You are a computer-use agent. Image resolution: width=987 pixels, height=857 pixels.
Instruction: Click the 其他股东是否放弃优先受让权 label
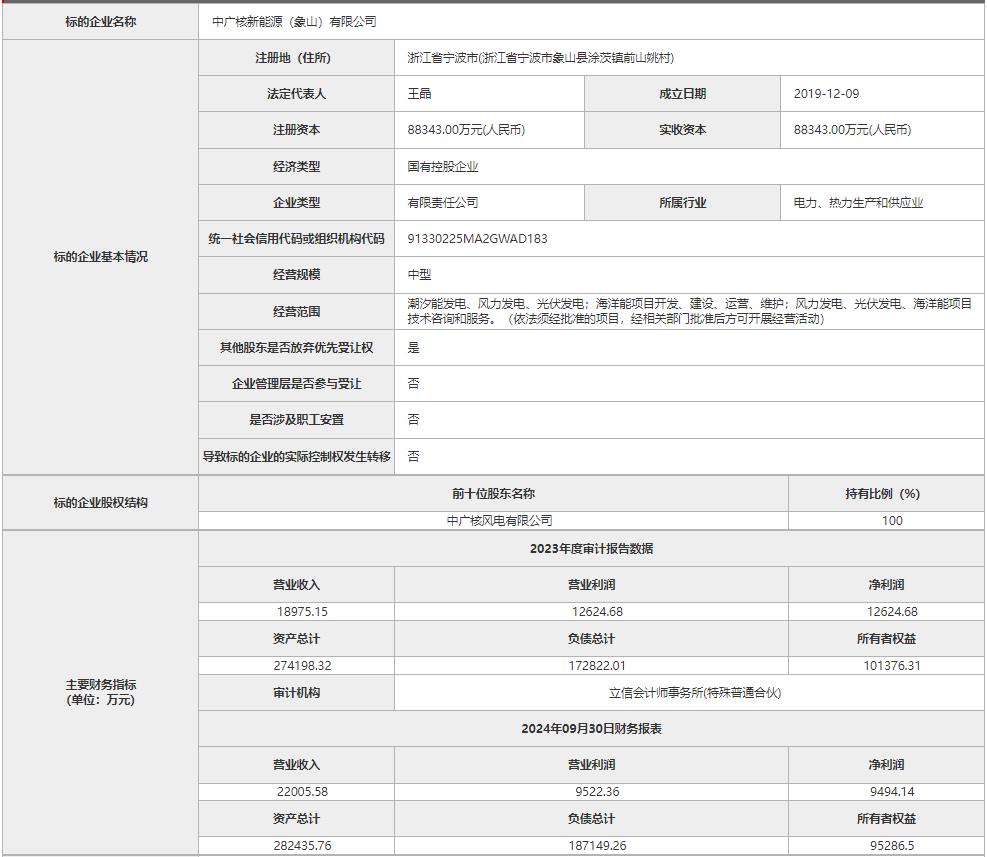coord(296,348)
